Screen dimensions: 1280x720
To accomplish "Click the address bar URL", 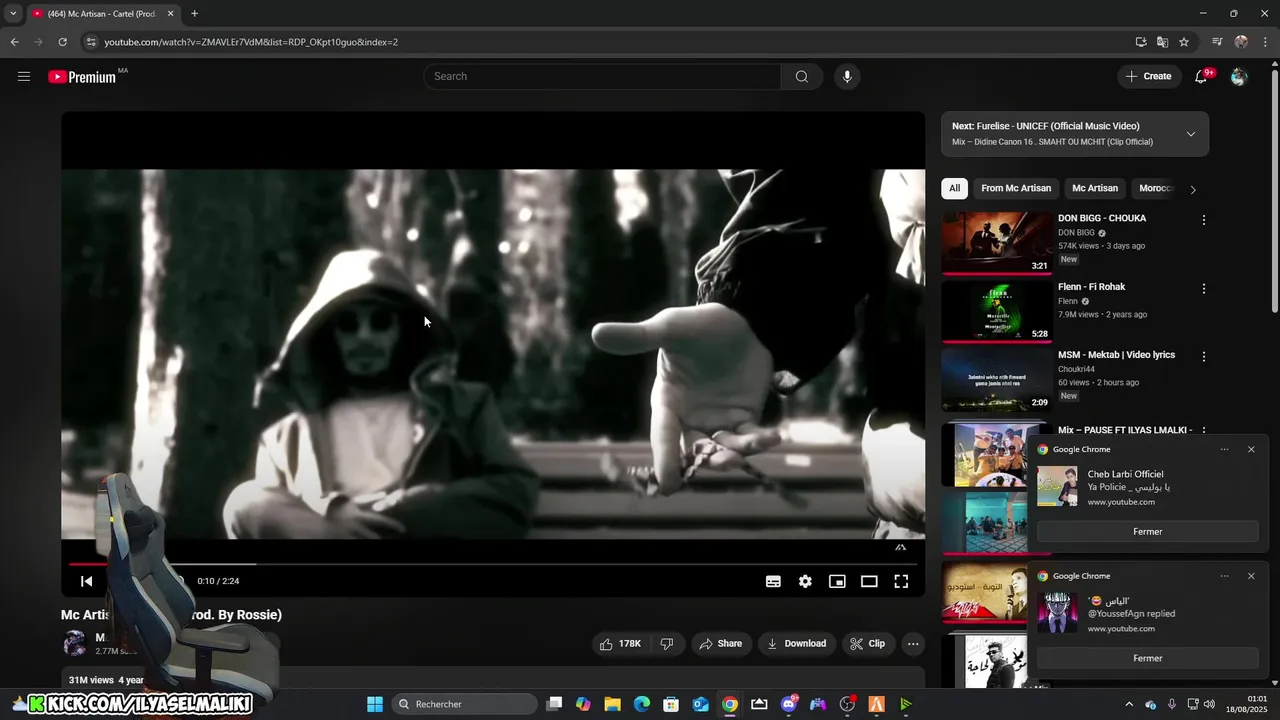I will coord(251,42).
